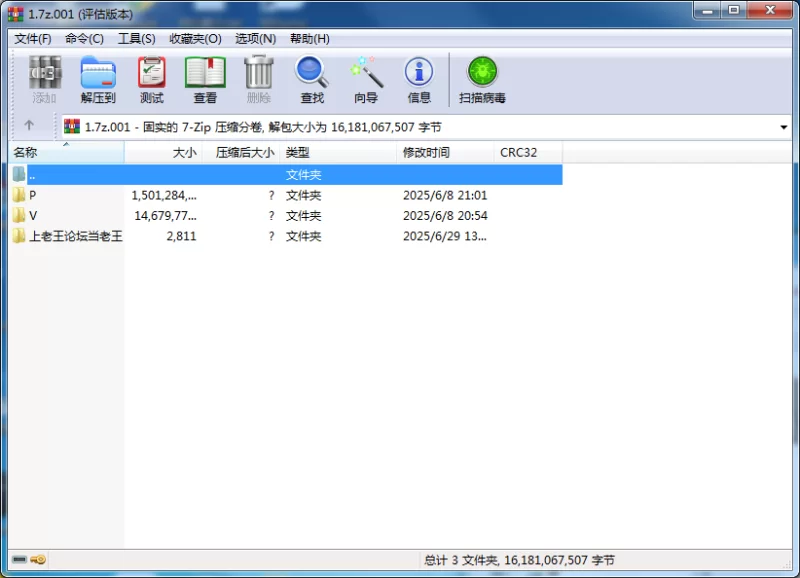Select the parent '..' folder icon

(x=19, y=174)
